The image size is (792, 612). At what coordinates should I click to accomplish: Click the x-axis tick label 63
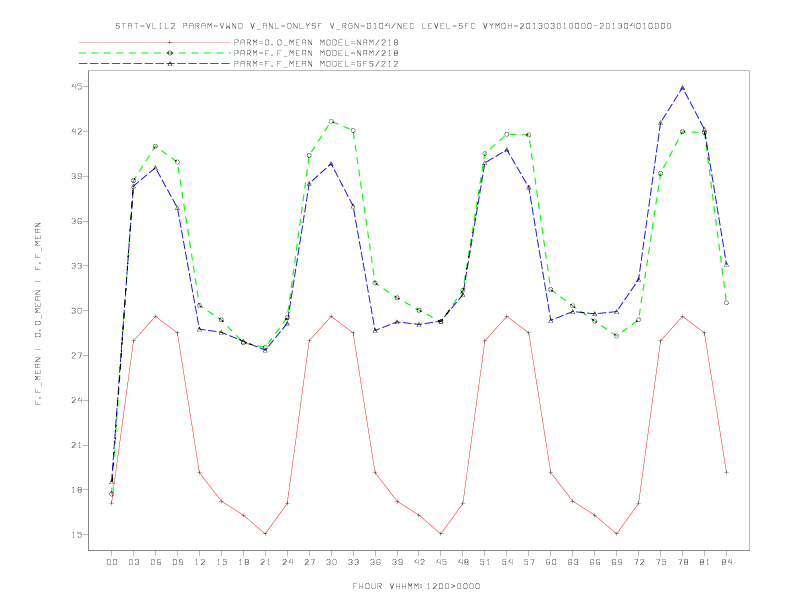573,562
